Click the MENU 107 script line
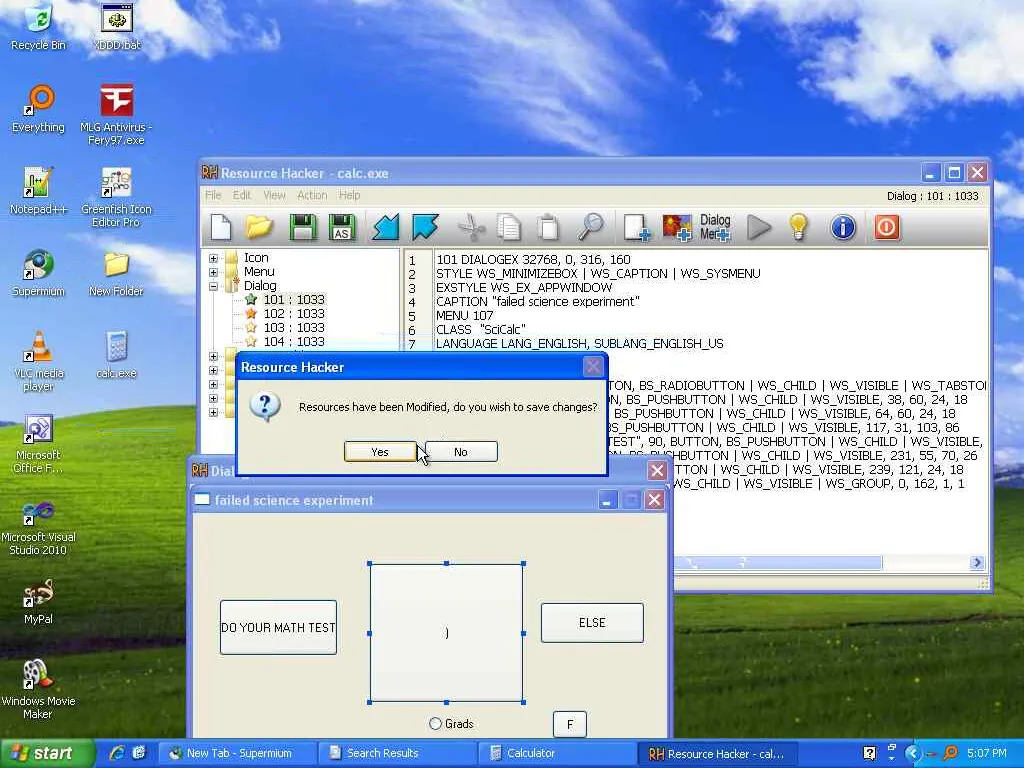1024x768 pixels. click(465, 315)
